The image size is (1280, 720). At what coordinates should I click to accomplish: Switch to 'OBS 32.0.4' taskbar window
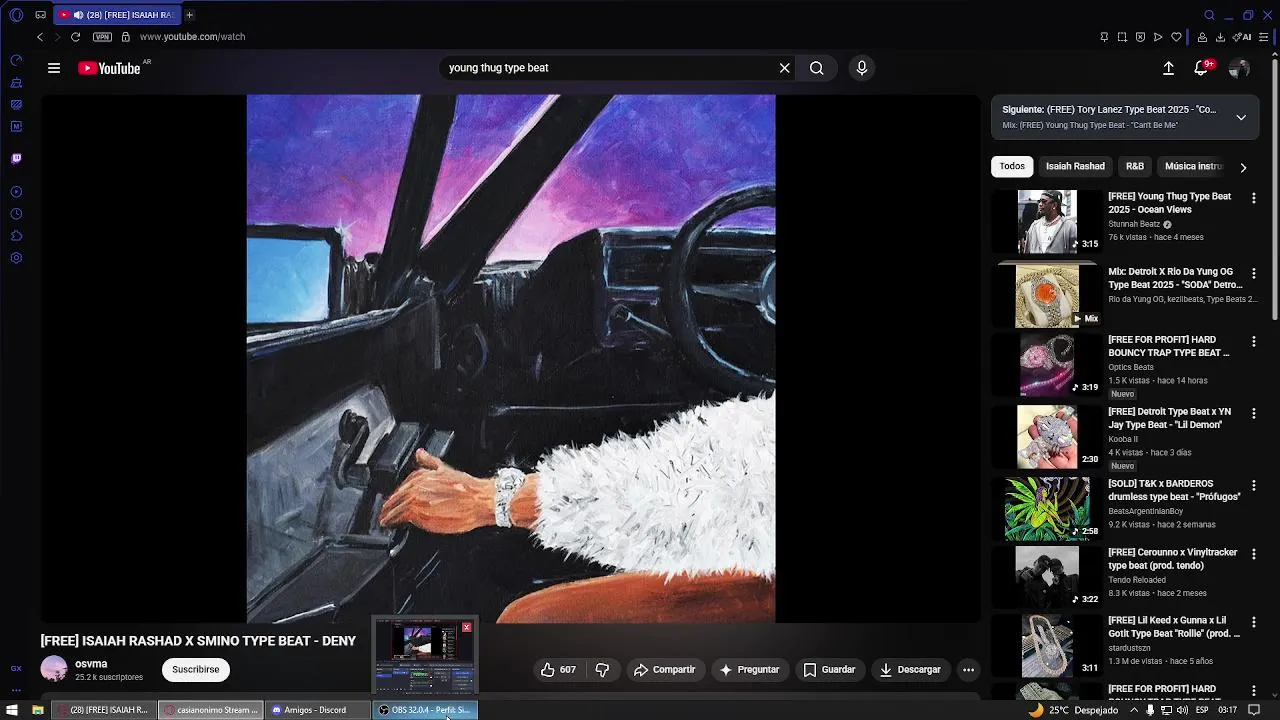425,710
